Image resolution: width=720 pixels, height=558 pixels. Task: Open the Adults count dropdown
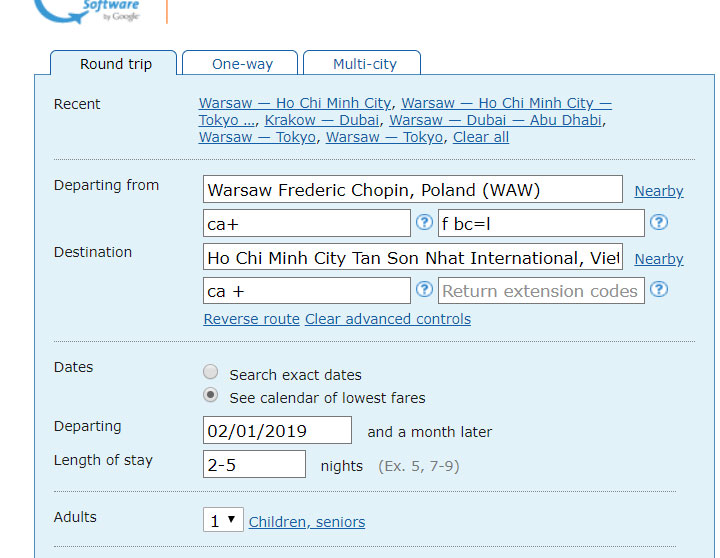coord(223,520)
